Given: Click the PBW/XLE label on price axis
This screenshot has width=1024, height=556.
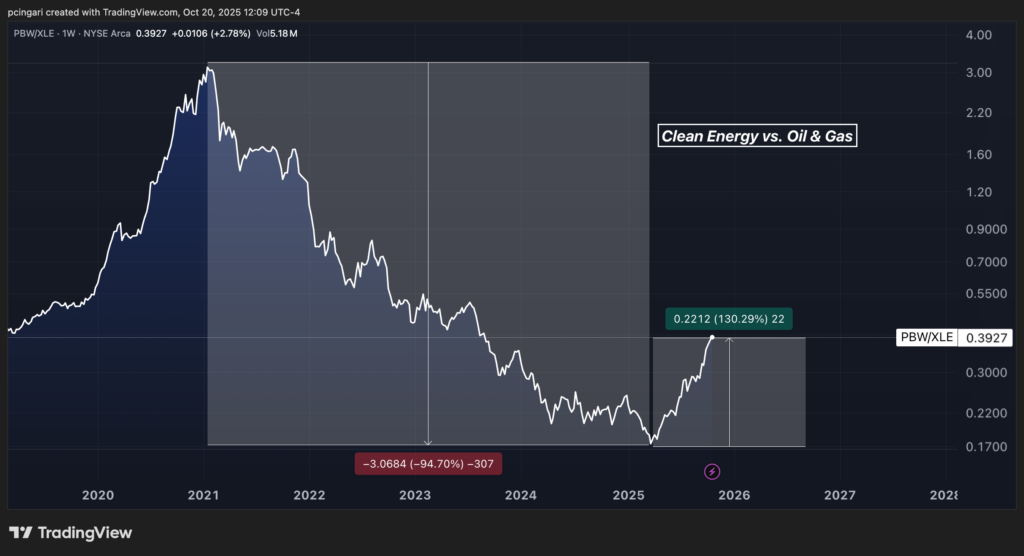Looking at the screenshot, I should [x=926, y=338].
